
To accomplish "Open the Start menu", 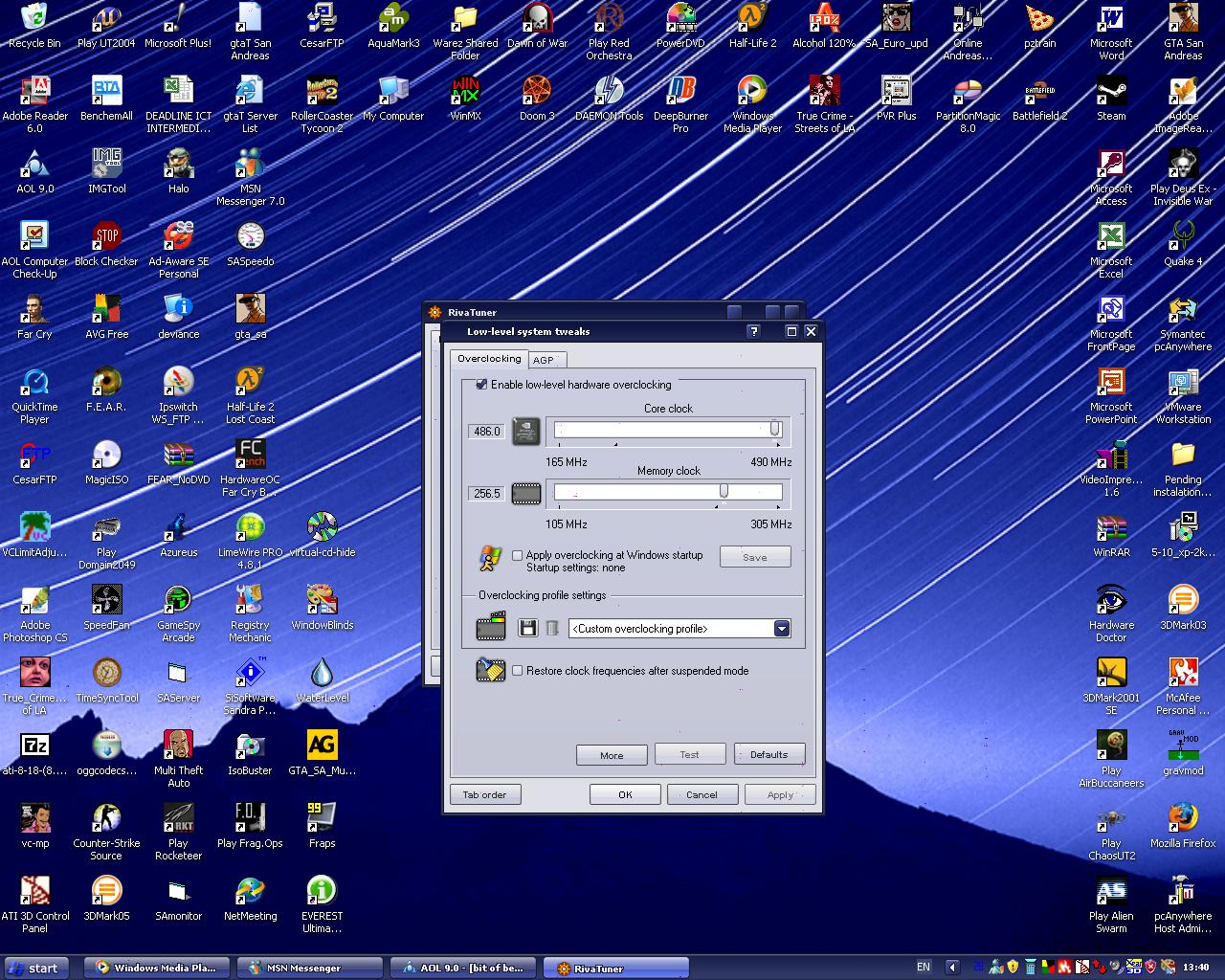I will point(34,968).
